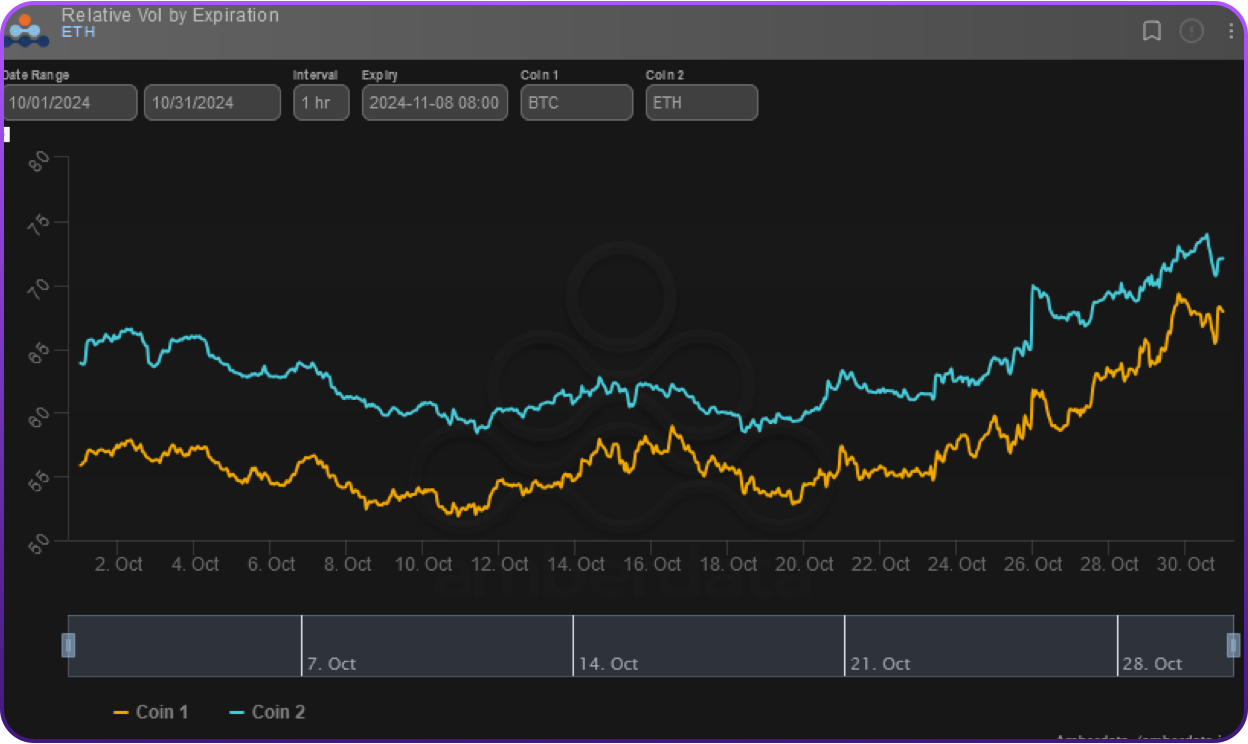
Task: Open the Coin 2 dropdown showing ETH
Action: pos(701,103)
